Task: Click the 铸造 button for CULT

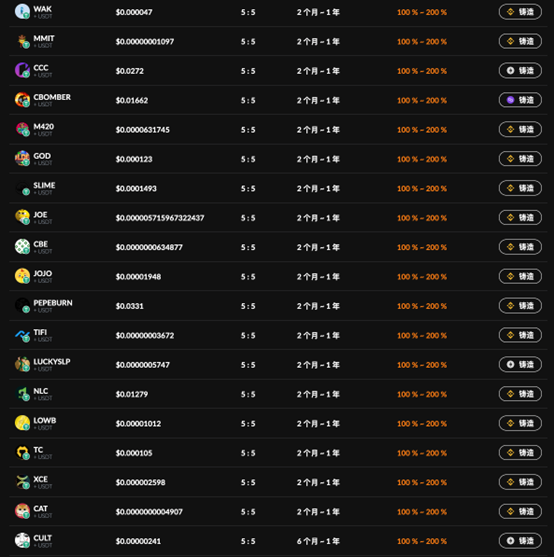Action: point(520,541)
